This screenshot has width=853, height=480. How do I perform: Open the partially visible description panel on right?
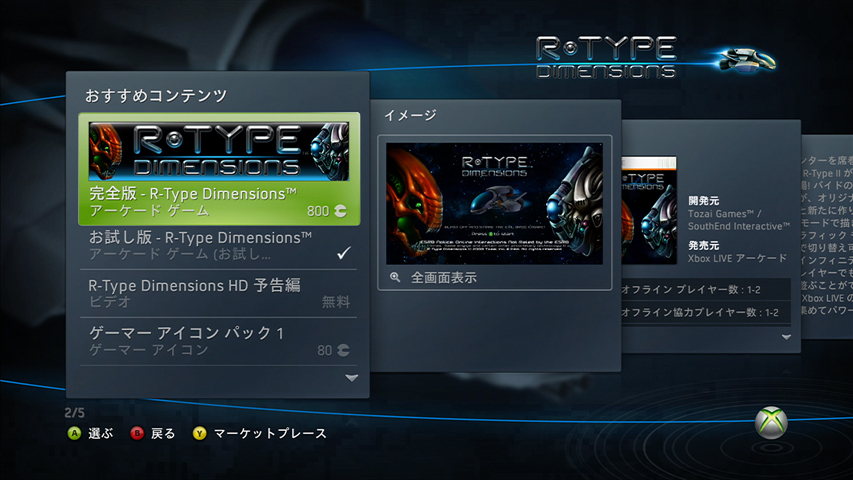pos(827,237)
